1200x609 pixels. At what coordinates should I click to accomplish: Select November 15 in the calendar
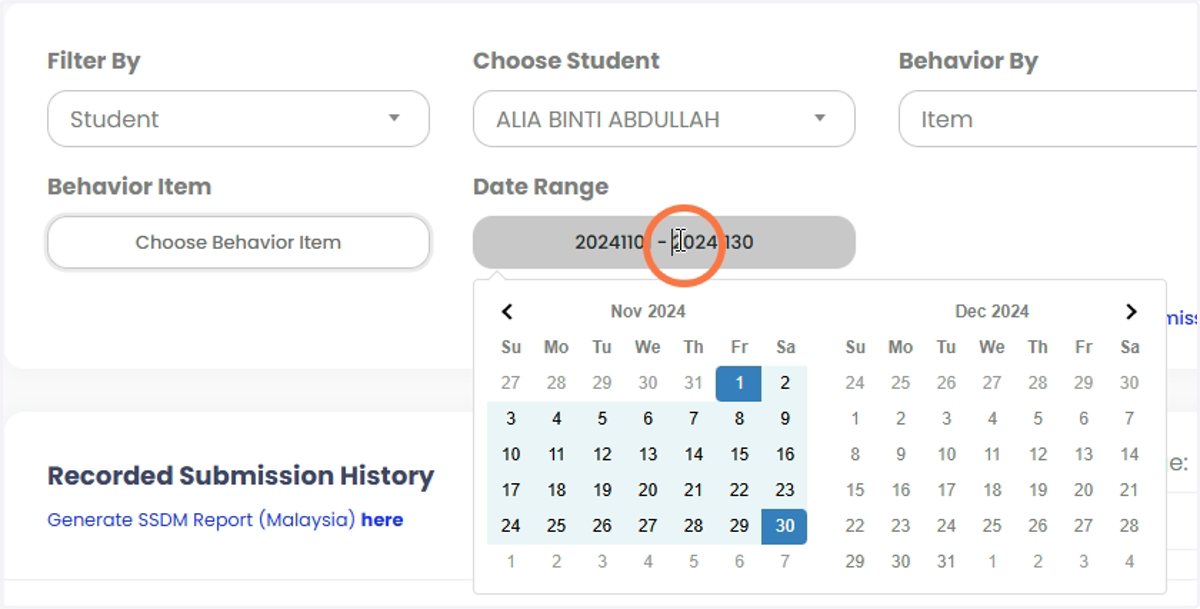pyautogui.click(x=739, y=454)
